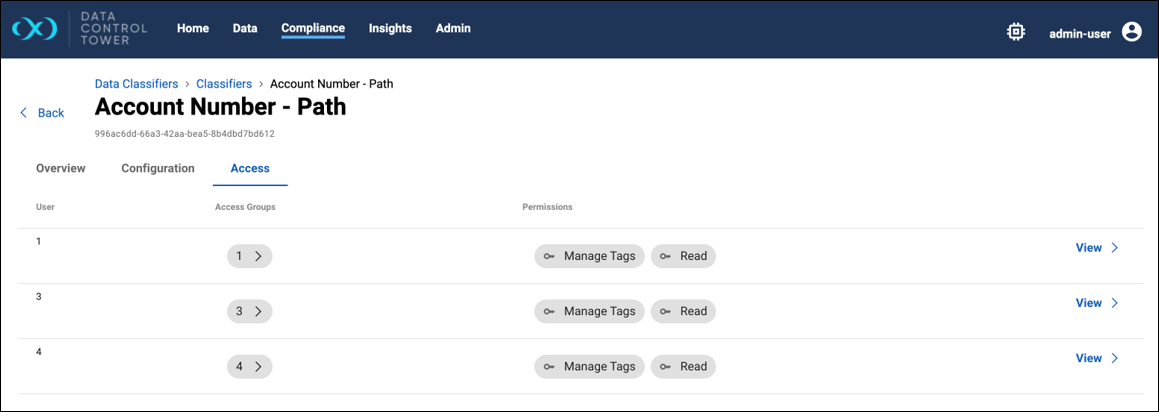Image resolution: width=1159 pixels, height=412 pixels.
Task: Expand access groups chip for user 1
Action: [249, 256]
